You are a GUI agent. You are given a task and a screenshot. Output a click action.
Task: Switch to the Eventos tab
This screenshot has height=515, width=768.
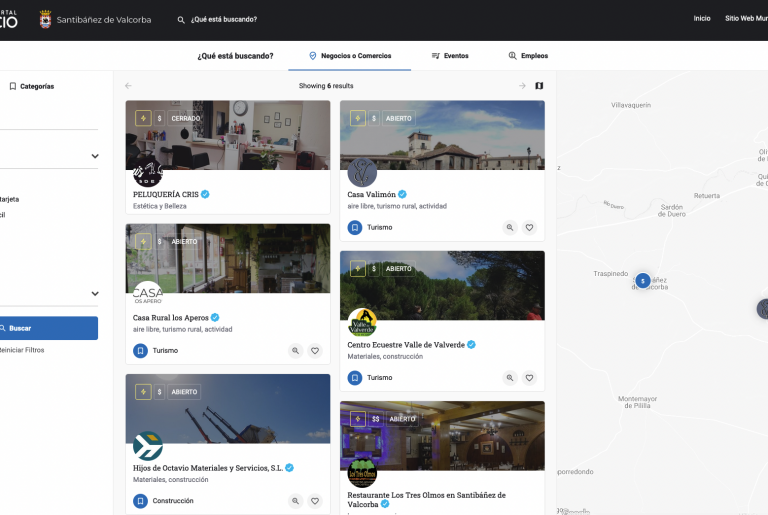(x=449, y=56)
